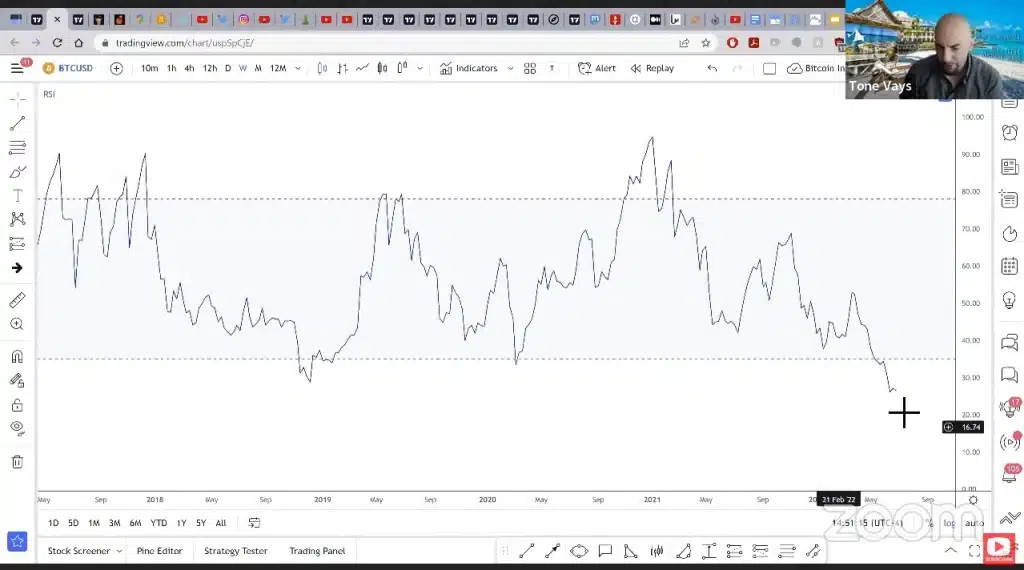Image resolution: width=1024 pixels, height=570 pixels.
Task: Open the Strategy Tester tab
Action: pyautogui.click(x=236, y=551)
